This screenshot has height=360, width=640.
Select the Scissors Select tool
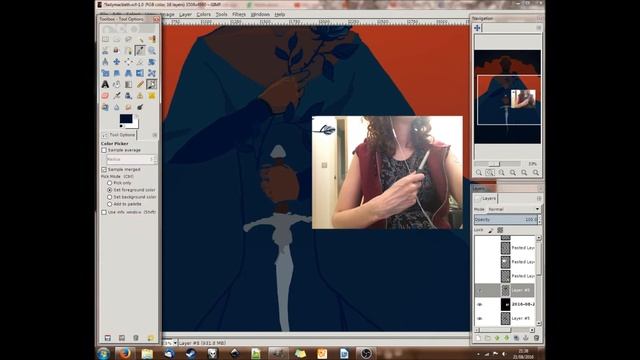105,51
